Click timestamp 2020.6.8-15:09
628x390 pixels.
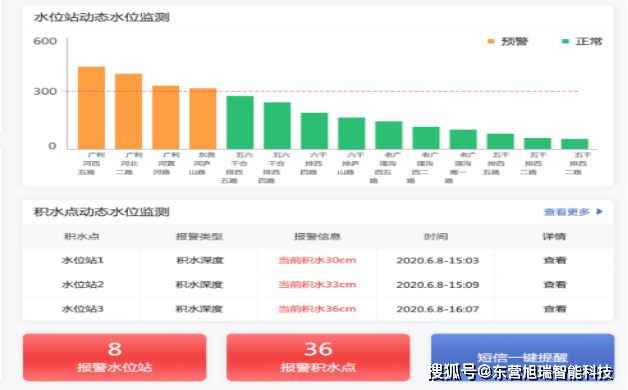(438, 285)
